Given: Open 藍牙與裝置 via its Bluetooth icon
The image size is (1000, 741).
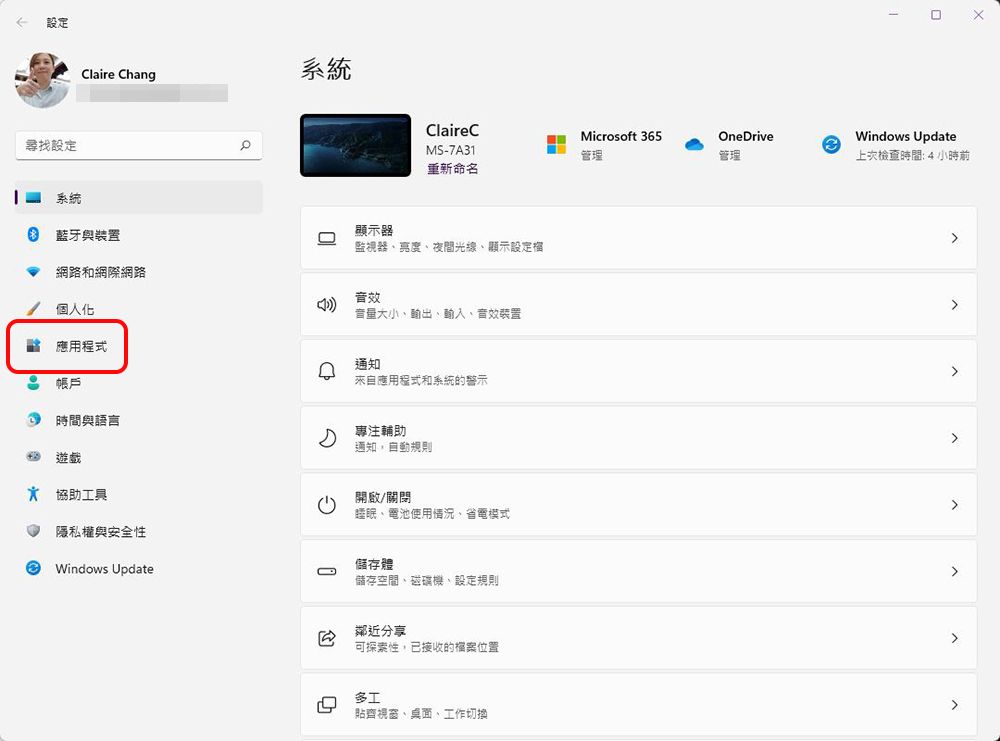Looking at the screenshot, I should tap(33, 235).
